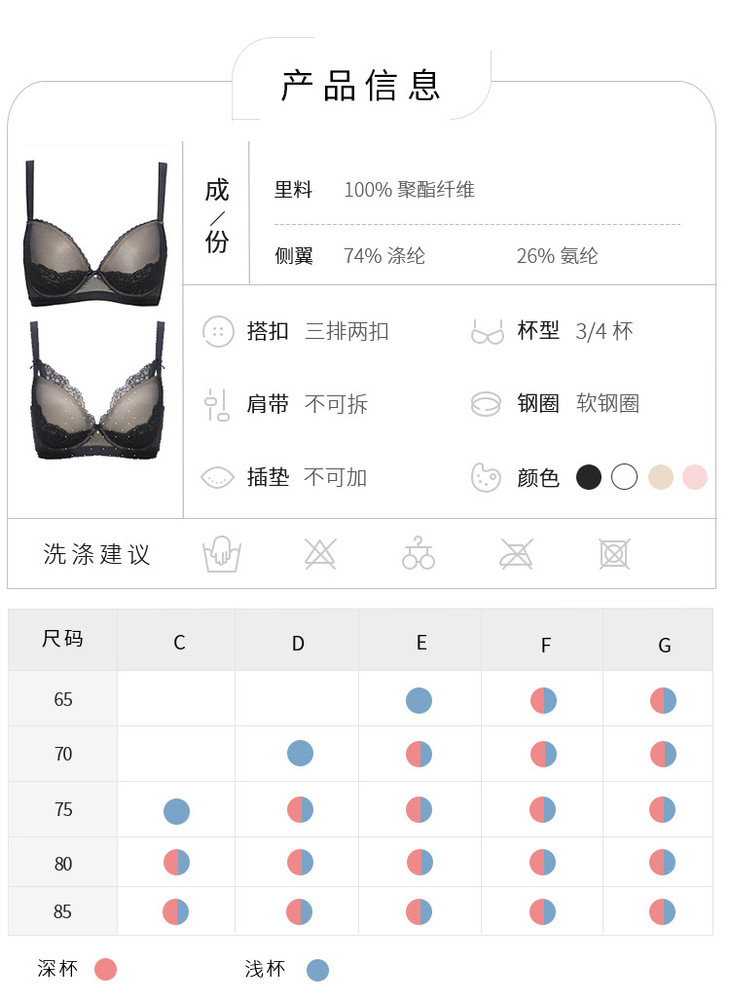Click the 65E size dot

[419, 700]
